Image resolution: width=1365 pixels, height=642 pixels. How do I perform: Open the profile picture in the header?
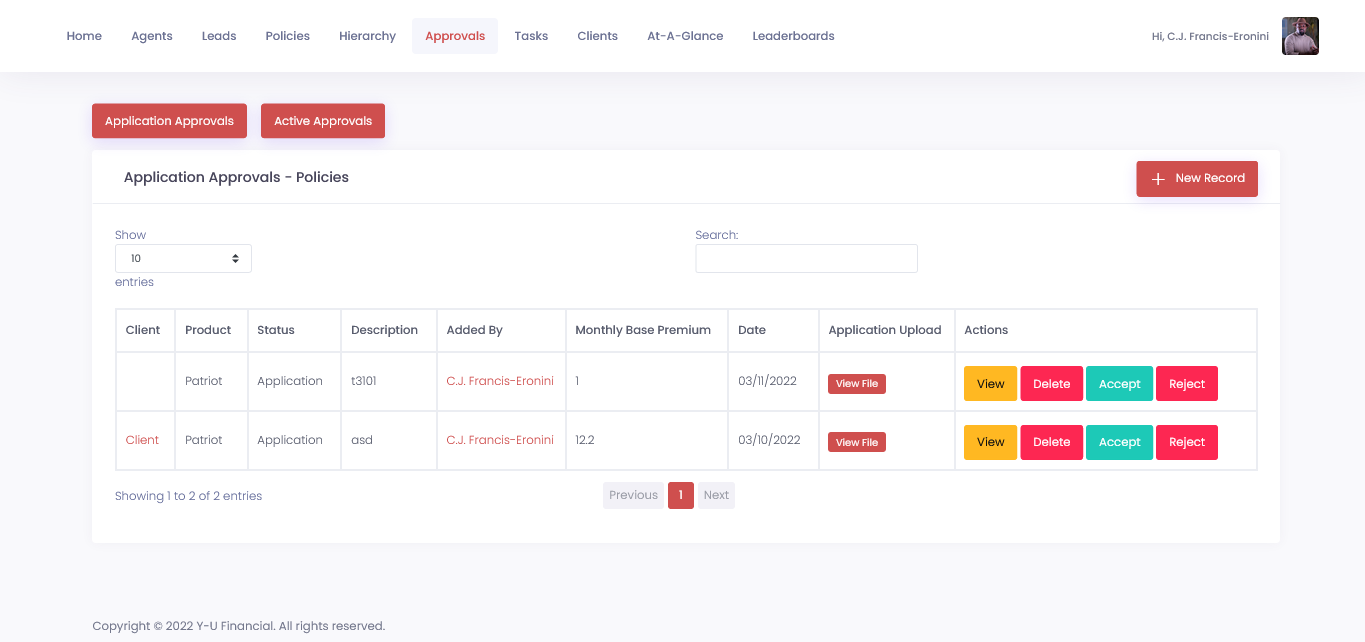(1300, 35)
